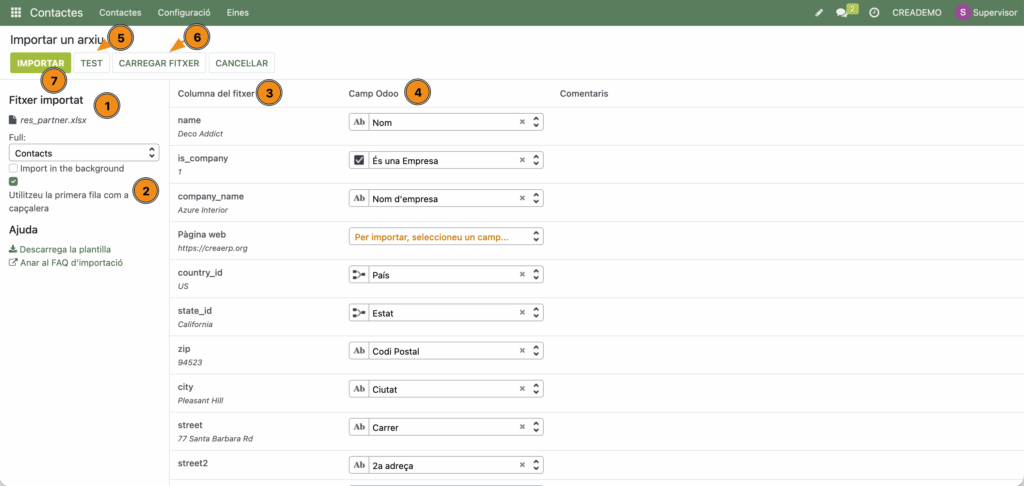Open the Full sheet dropdown showing Contacts
This screenshot has height=486, width=1024.
tap(84, 152)
